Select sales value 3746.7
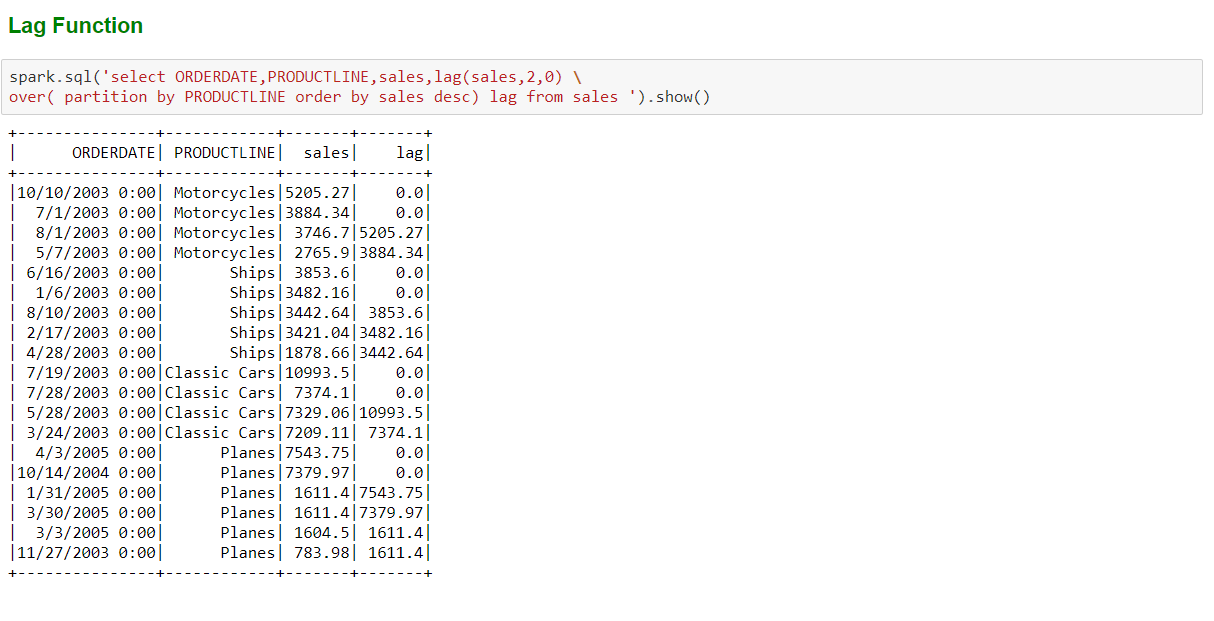Viewport: 1214px width, 621px height. click(322, 233)
